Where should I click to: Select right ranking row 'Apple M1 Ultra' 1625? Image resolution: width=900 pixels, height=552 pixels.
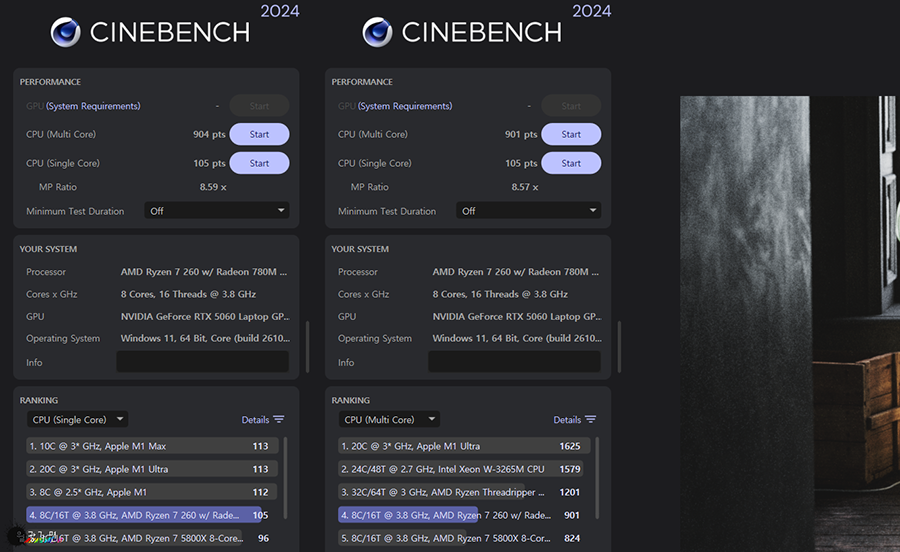click(464, 446)
